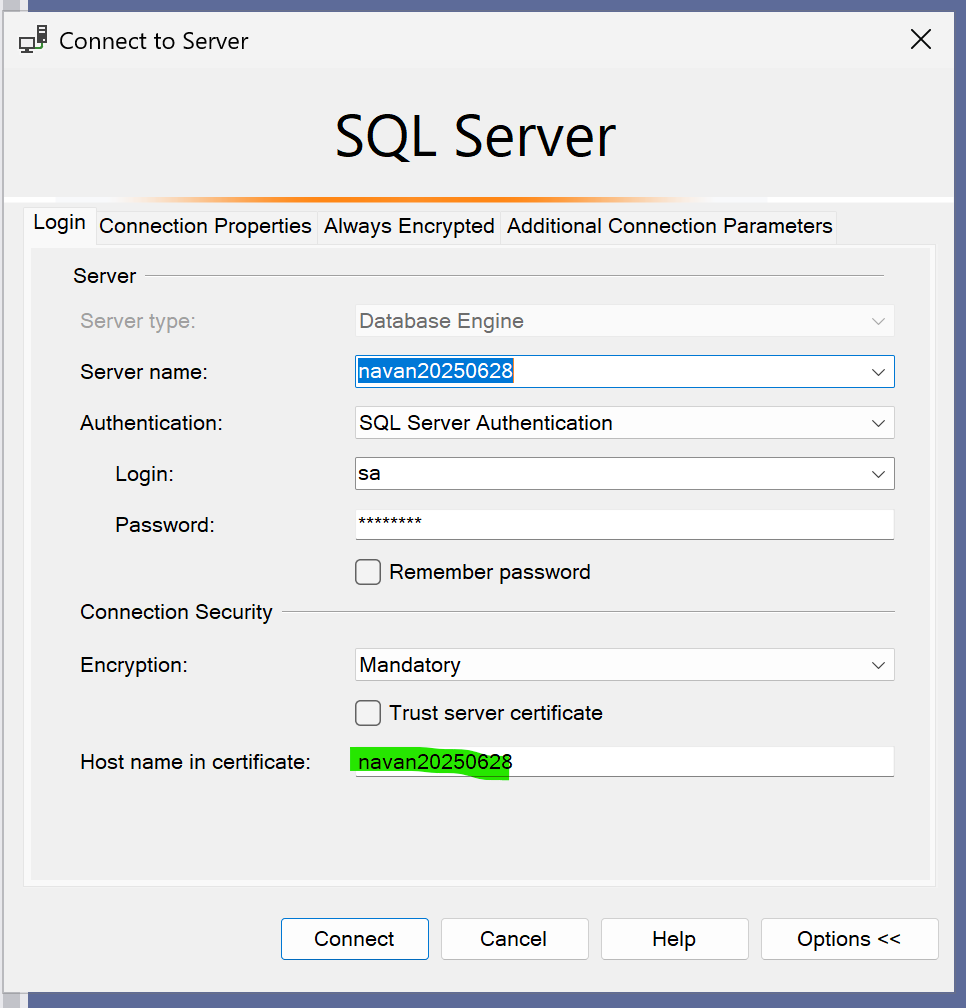This screenshot has height=1008, width=966.
Task: Collapse options with Options << button
Action: 849,939
